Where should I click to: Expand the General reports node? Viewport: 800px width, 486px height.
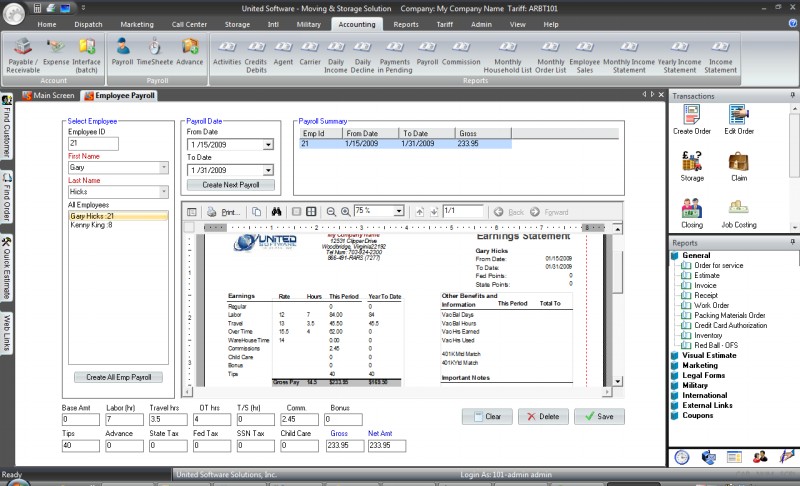point(674,255)
